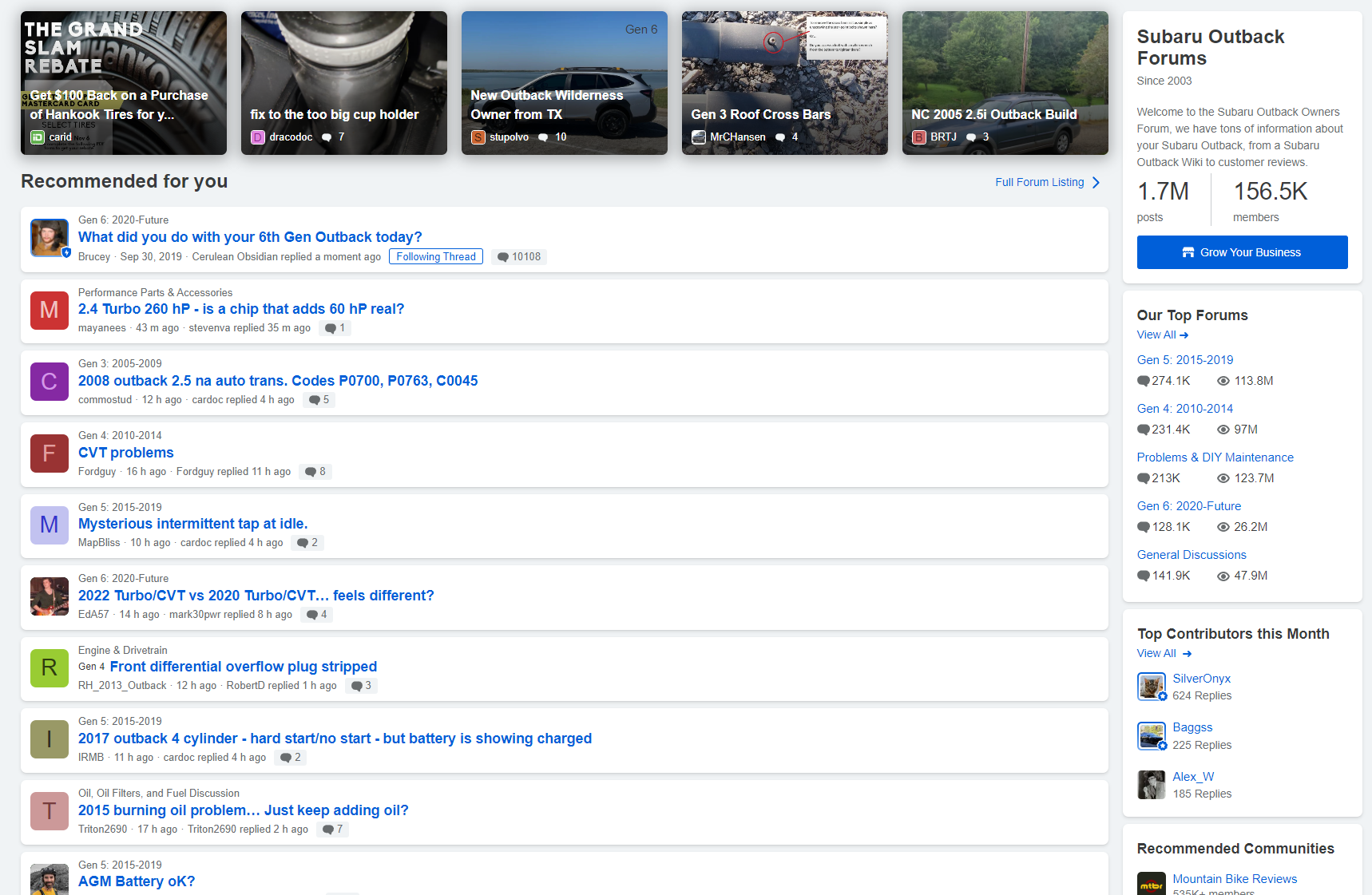Open NC 2005 2.5i Outback Build card
Viewport: 1372px width, 895px height.
[1005, 83]
